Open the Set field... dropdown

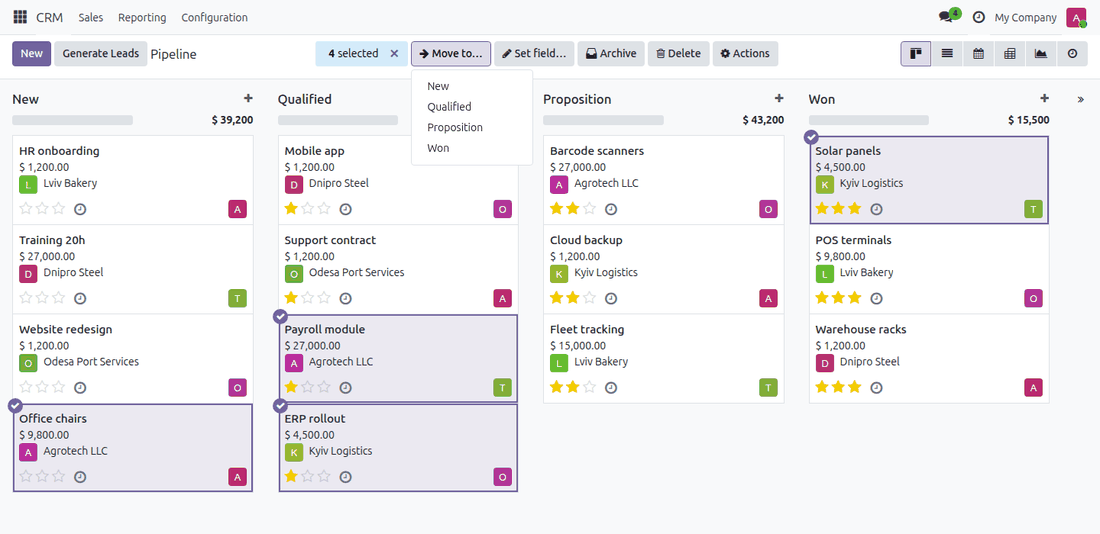point(535,53)
